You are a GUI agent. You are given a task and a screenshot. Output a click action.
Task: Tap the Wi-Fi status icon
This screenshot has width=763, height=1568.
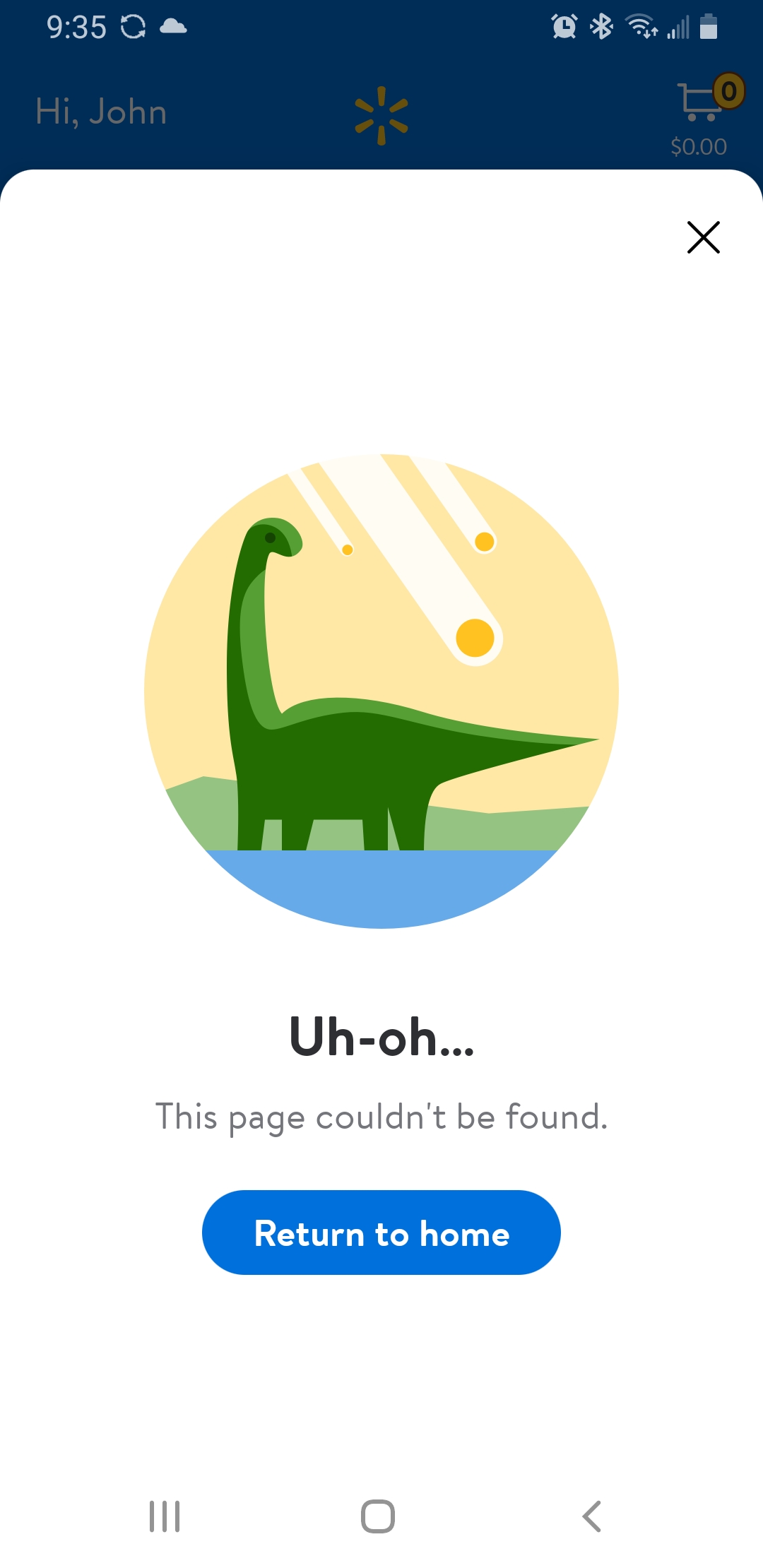click(641, 27)
